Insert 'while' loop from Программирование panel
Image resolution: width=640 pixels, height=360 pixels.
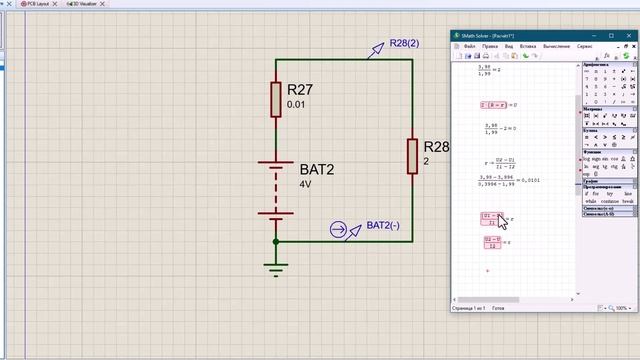591,201
